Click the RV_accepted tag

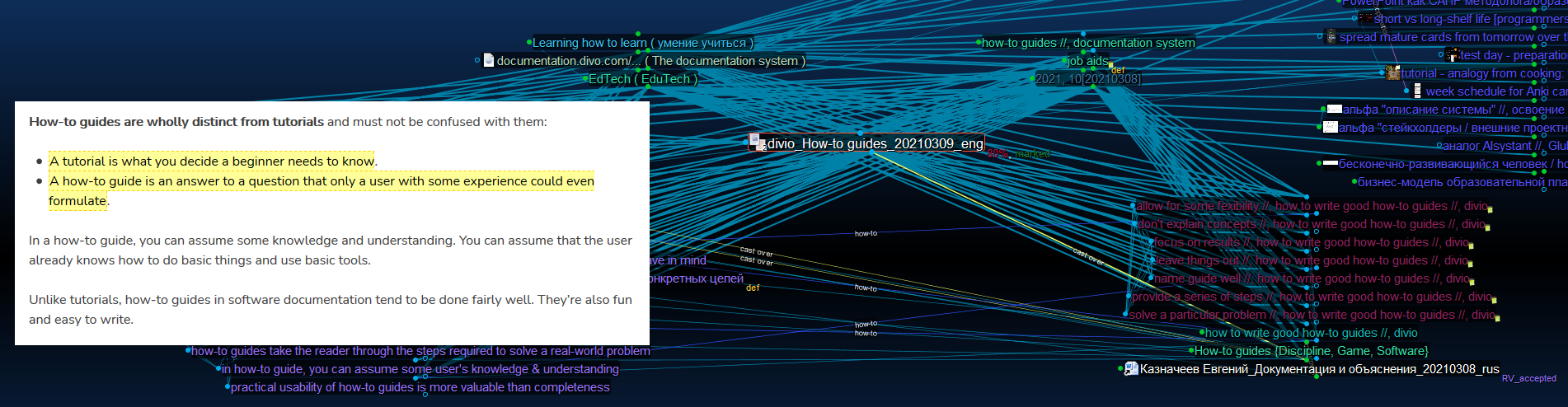tap(1529, 379)
